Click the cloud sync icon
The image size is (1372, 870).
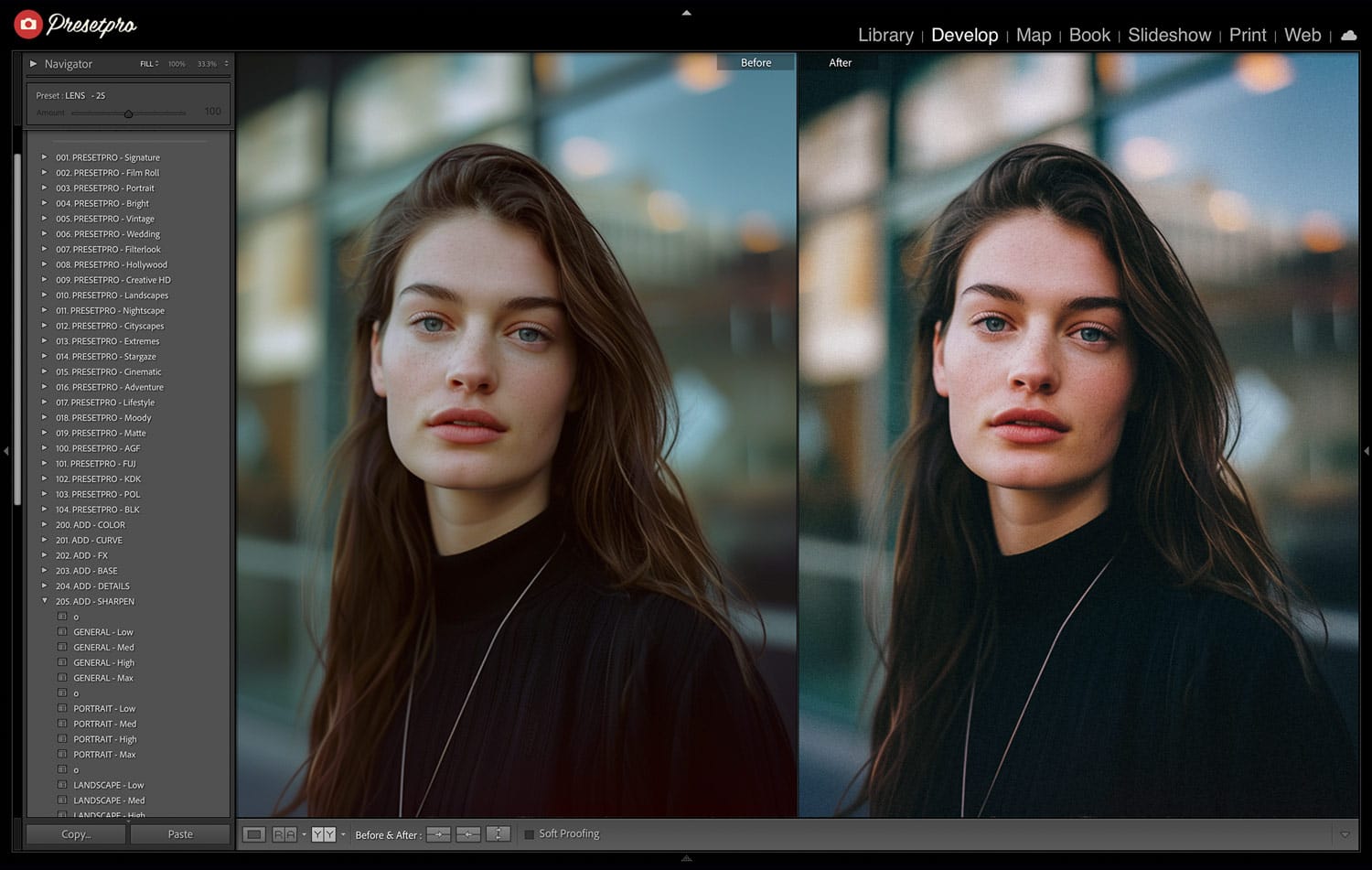click(1348, 36)
